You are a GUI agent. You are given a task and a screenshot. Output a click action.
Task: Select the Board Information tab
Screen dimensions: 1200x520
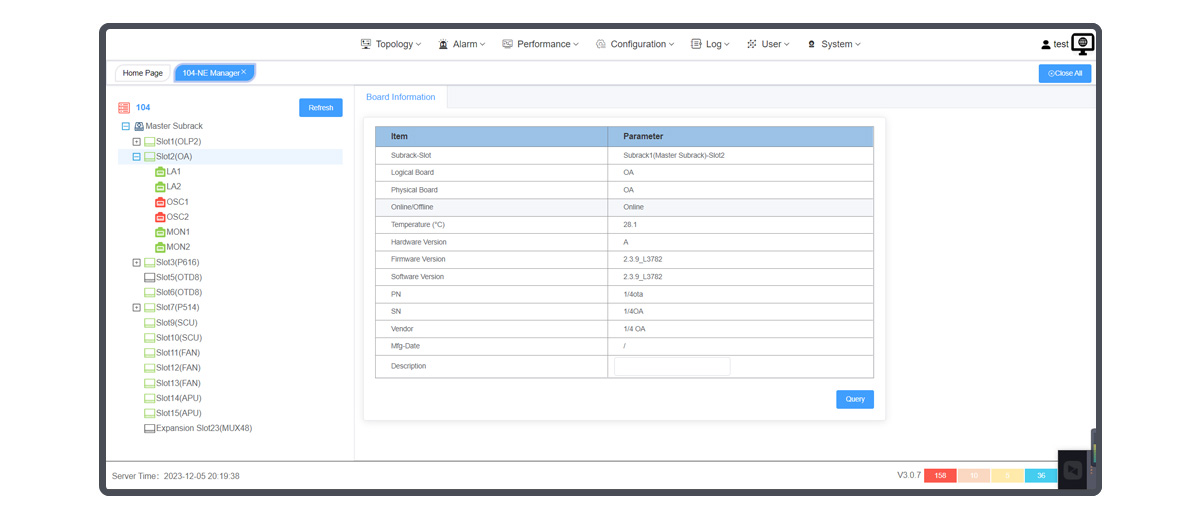coord(401,97)
